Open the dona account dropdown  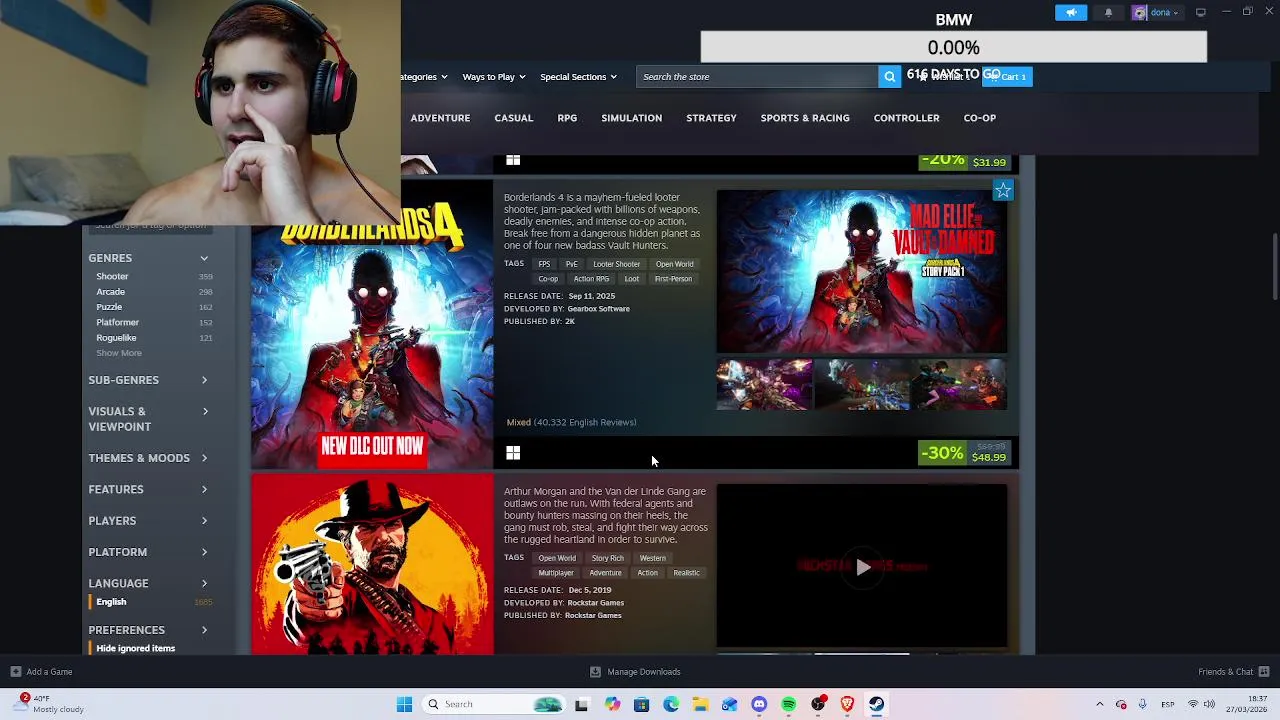[1157, 12]
